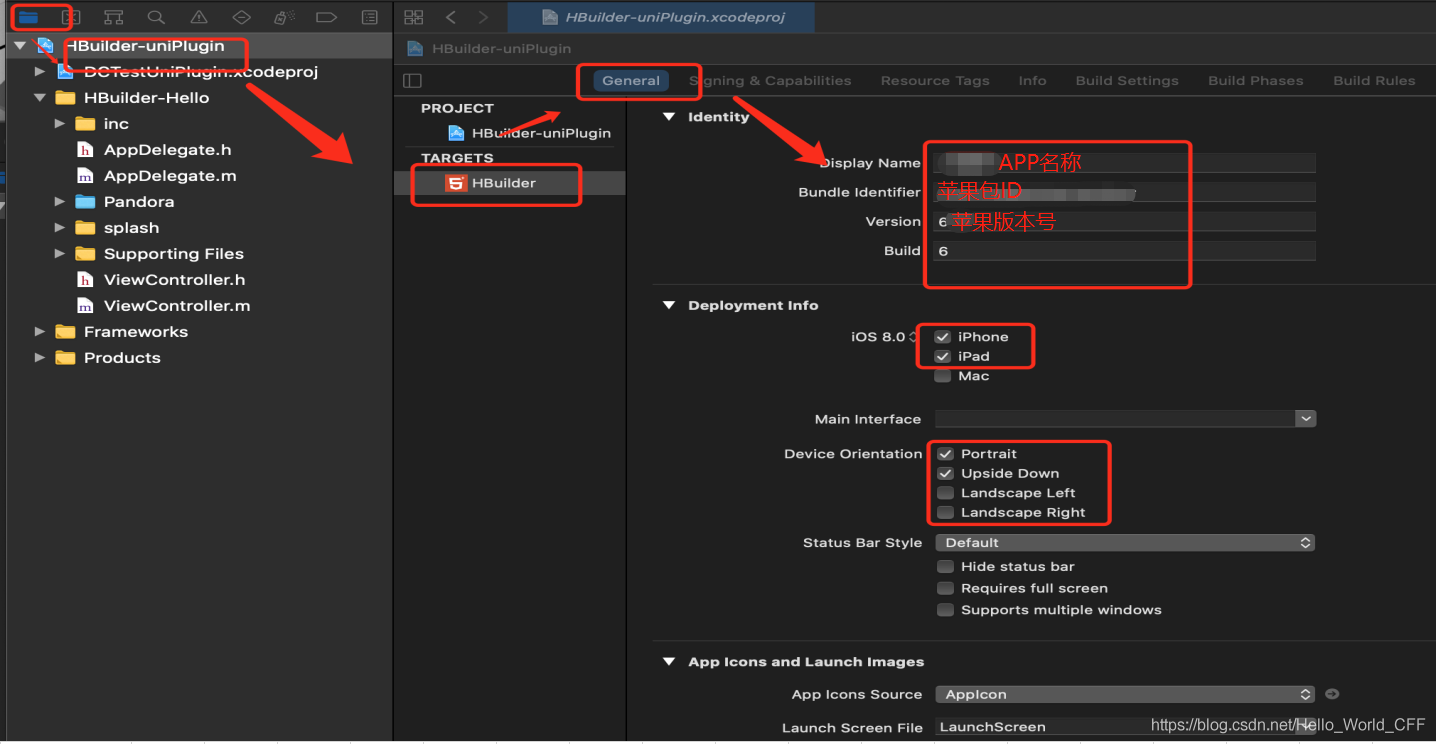Expand the Supporting Files group
The width and height of the screenshot is (1436, 744).
(60, 254)
